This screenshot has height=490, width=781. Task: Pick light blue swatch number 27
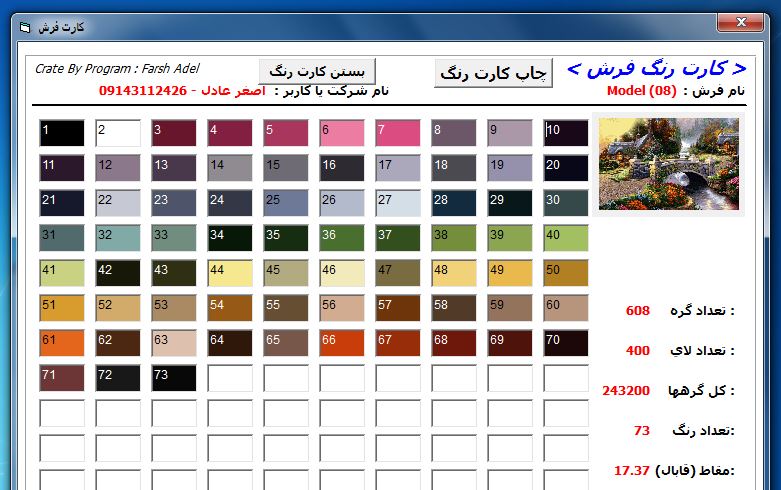click(x=398, y=204)
